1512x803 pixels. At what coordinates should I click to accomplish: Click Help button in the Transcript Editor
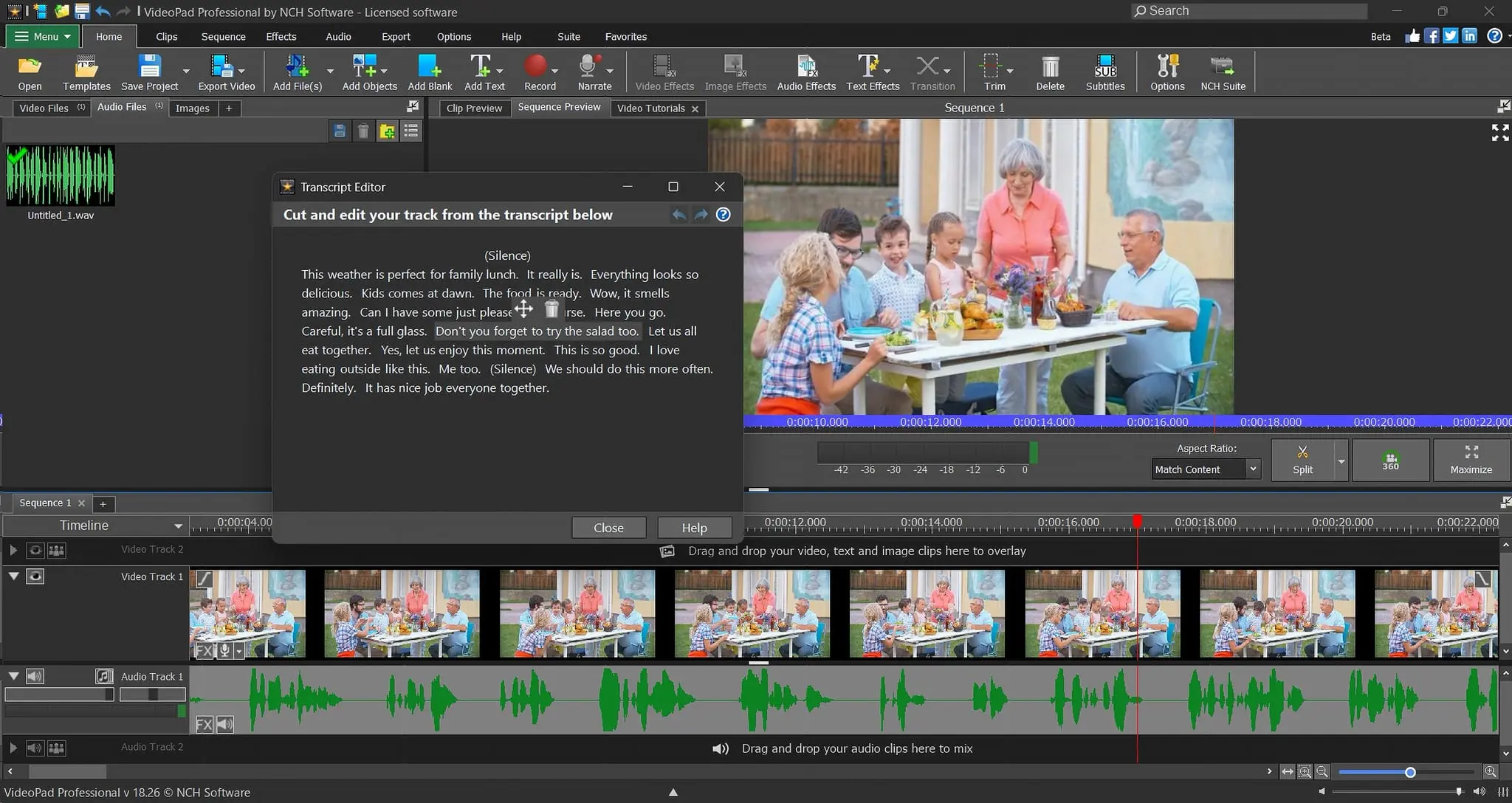(694, 528)
